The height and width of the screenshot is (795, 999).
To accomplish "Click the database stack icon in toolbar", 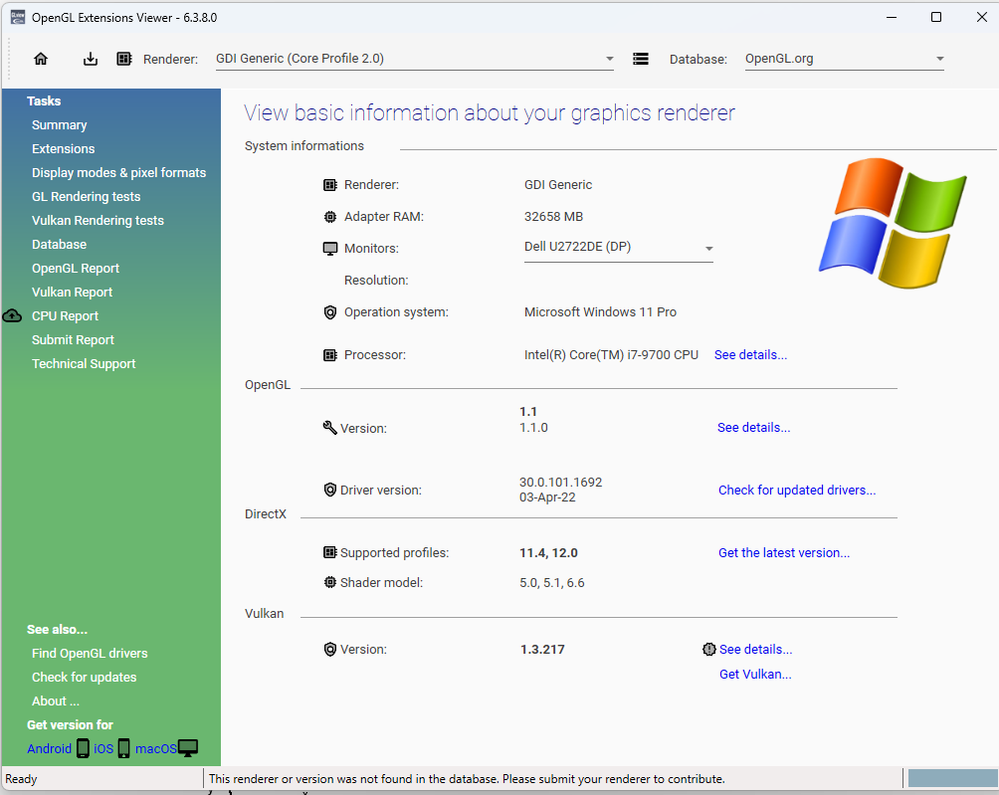I will [640, 59].
